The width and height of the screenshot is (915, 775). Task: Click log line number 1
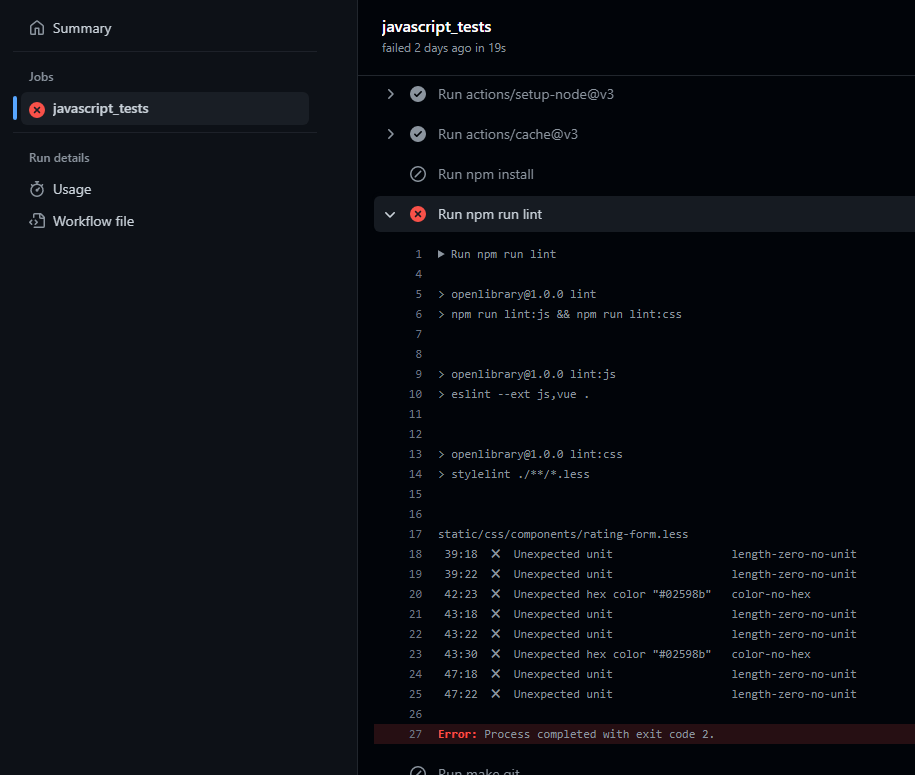pos(418,254)
